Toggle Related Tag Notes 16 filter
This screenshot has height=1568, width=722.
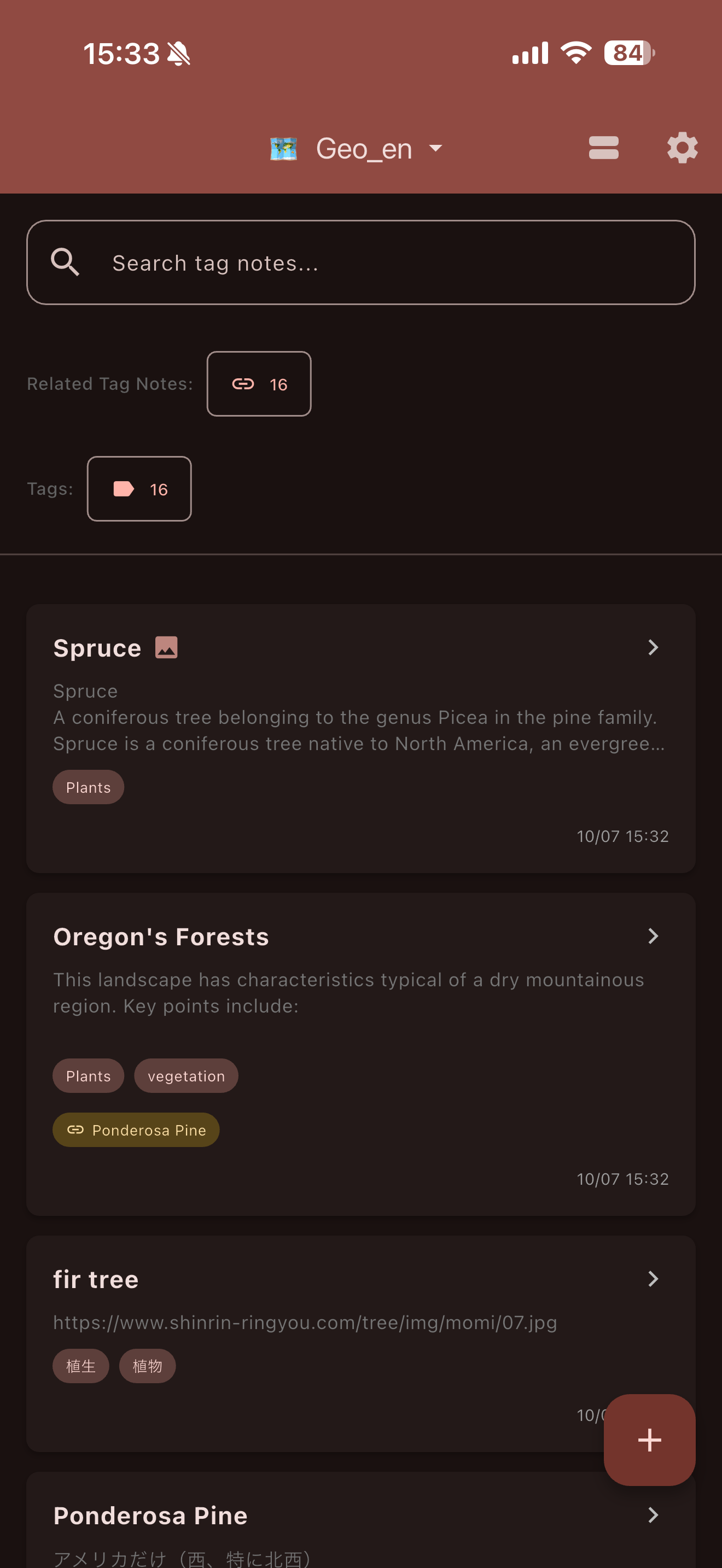click(x=259, y=383)
